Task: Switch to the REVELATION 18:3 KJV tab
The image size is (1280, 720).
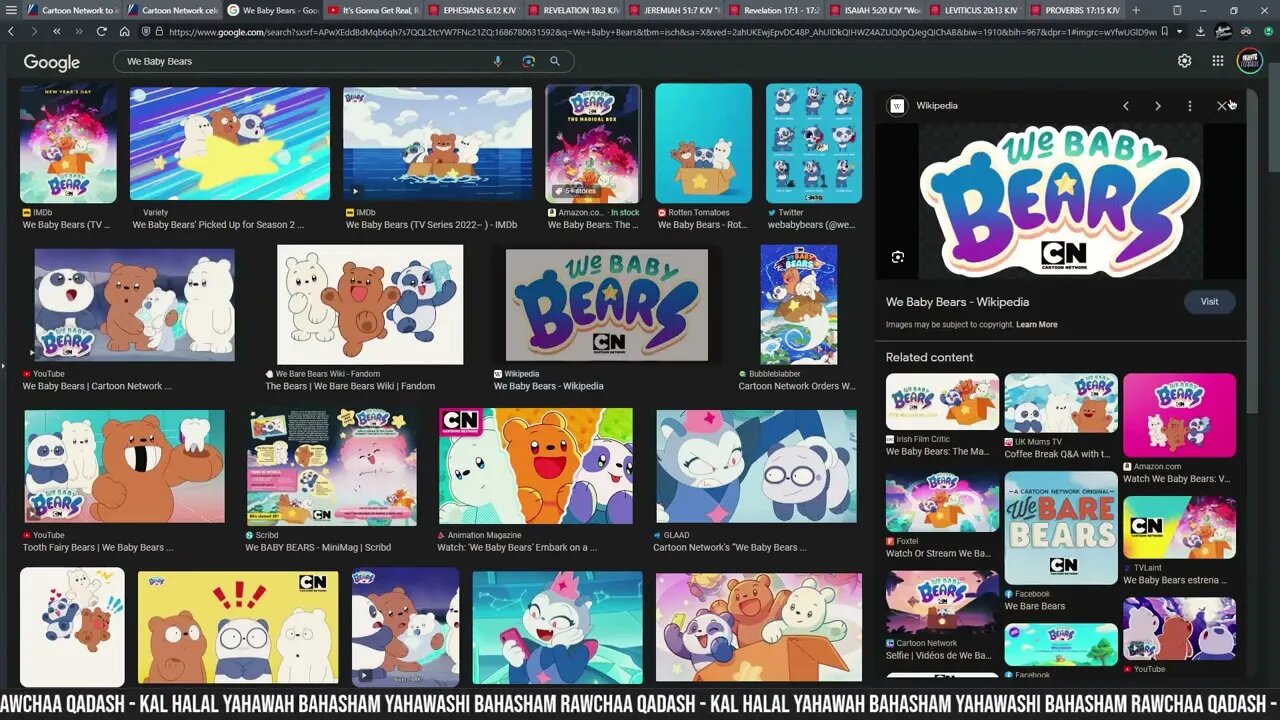Action: point(575,10)
